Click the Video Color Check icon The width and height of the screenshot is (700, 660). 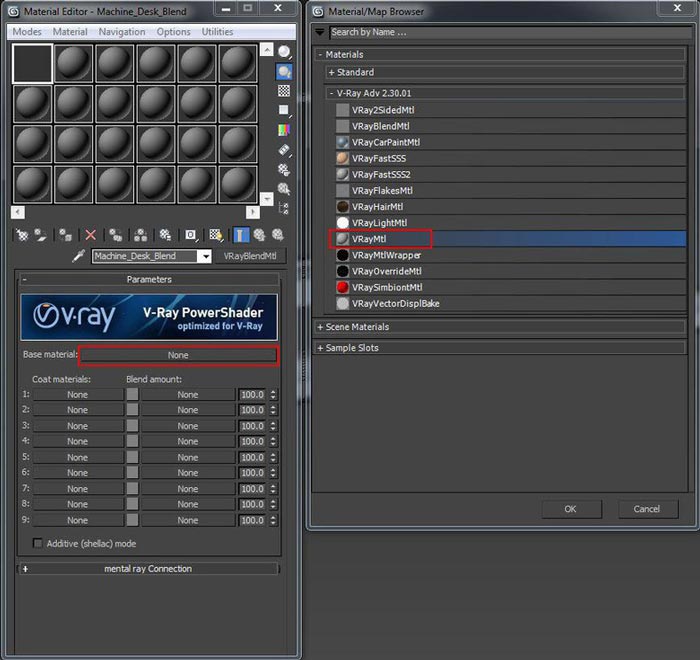click(284, 130)
